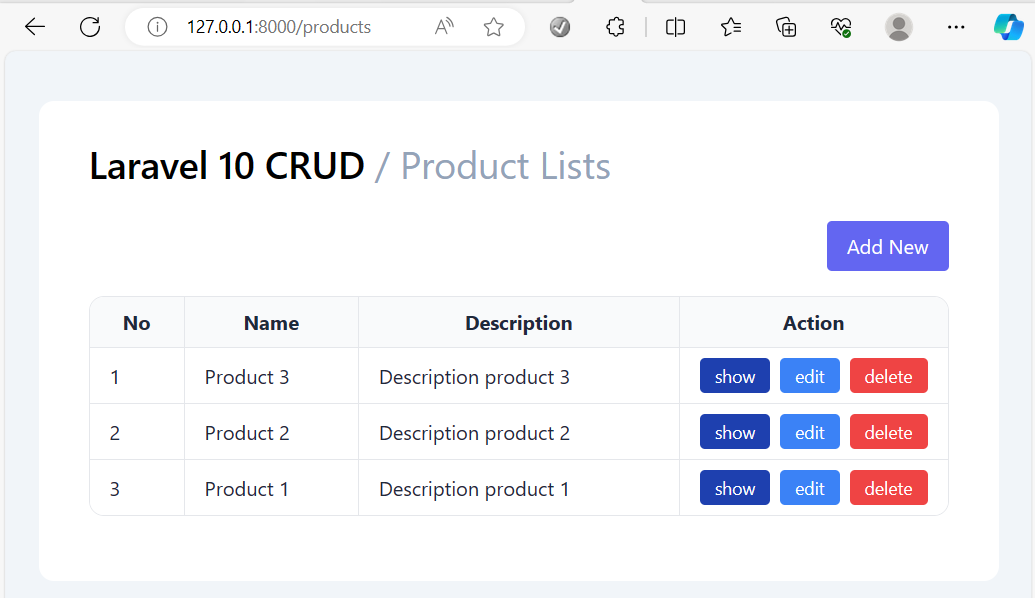Click inside the URL address bar

(x=290, y=27)
